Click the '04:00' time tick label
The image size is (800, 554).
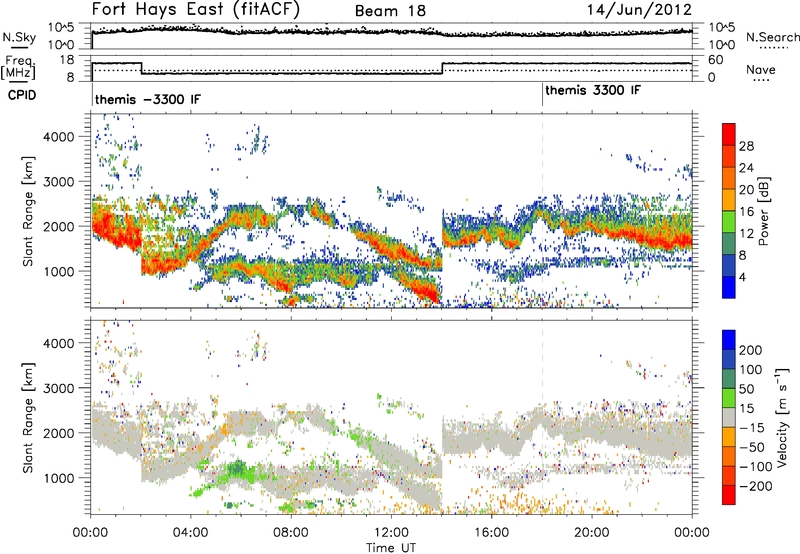191,533
